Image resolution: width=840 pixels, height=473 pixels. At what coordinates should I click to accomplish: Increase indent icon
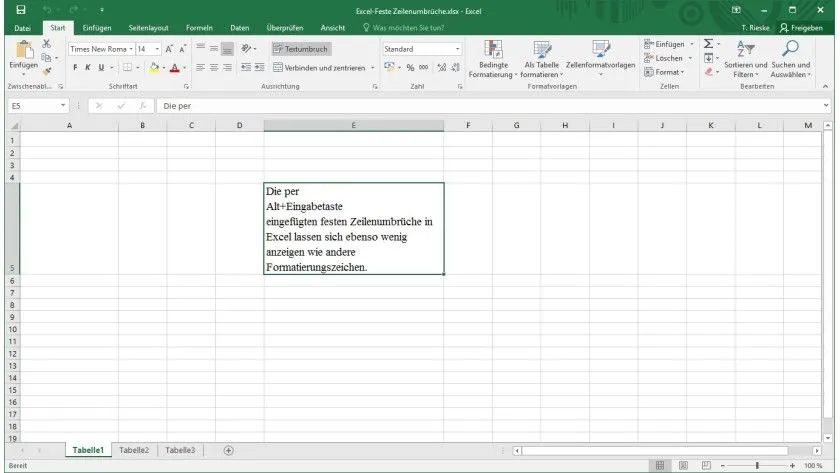[259, 67]
